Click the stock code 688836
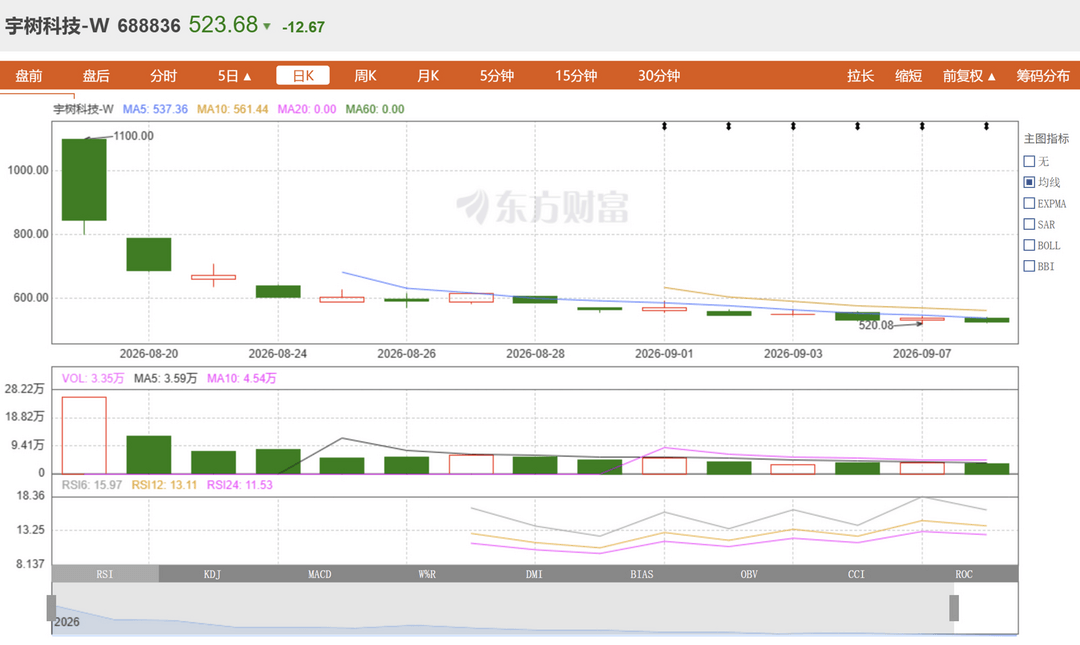The image size is (1080, 645). tap(149, 26)
